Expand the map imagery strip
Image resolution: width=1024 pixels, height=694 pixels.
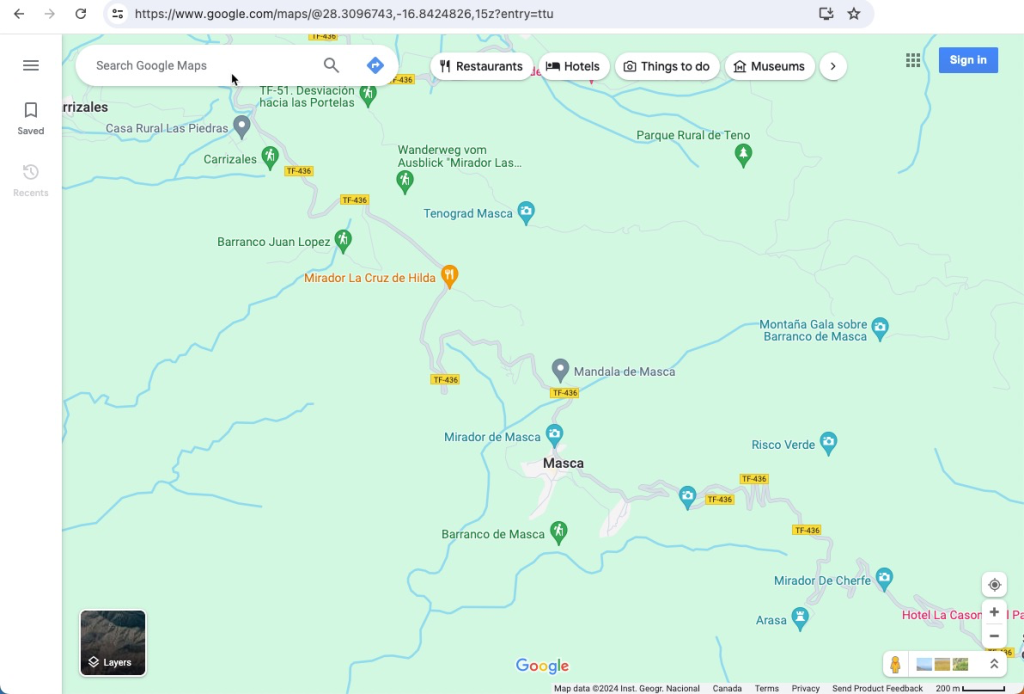994,664
